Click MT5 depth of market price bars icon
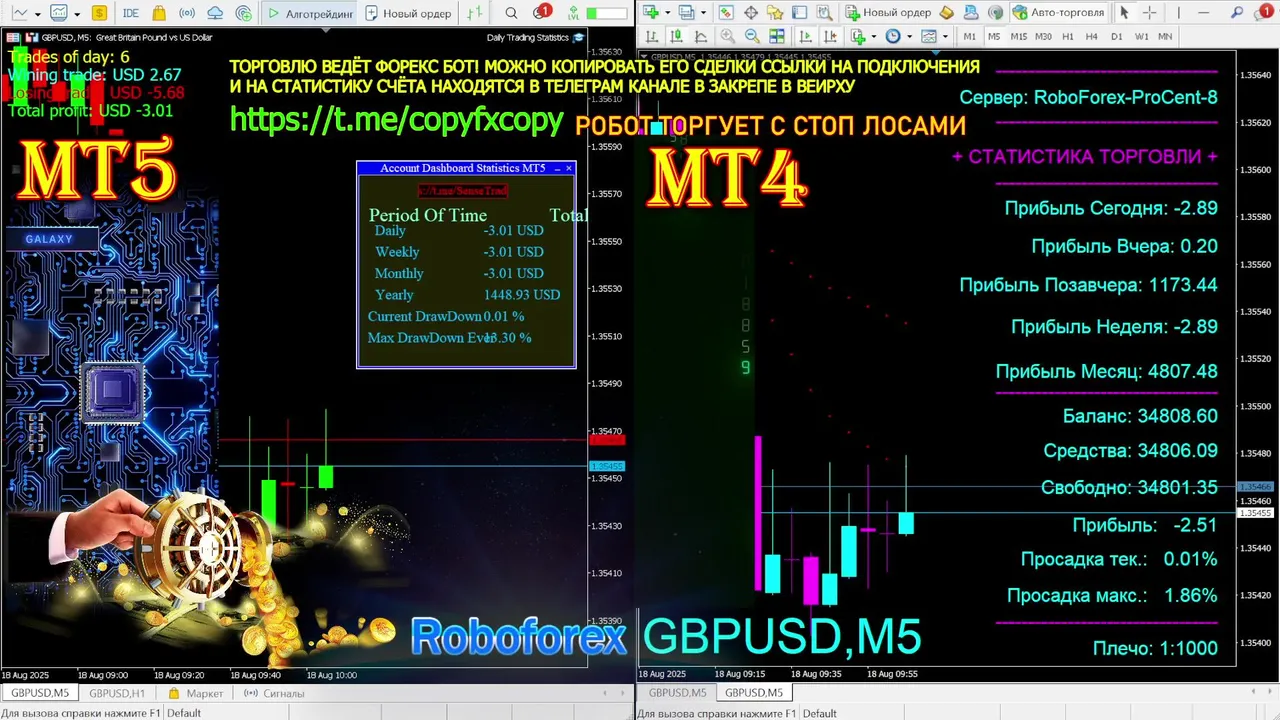 (475, 13)
